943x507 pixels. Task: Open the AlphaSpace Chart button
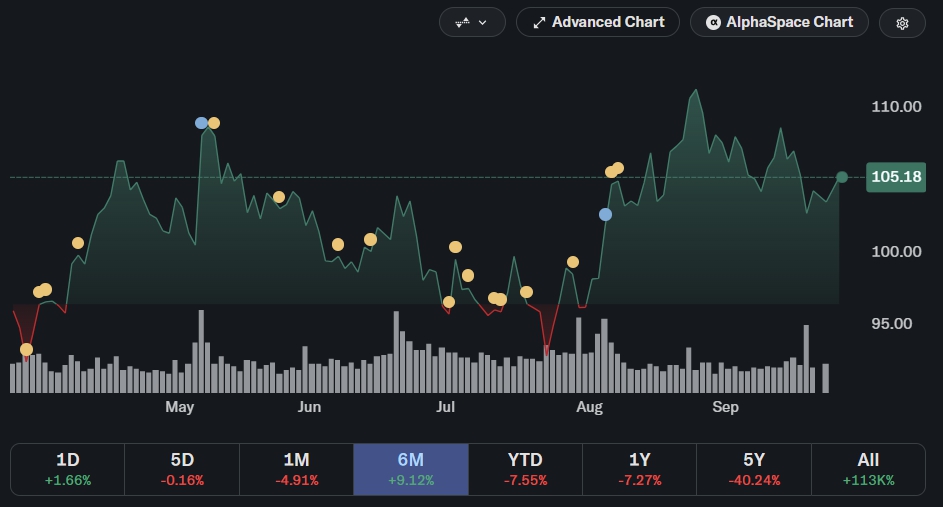click(779, 22)
